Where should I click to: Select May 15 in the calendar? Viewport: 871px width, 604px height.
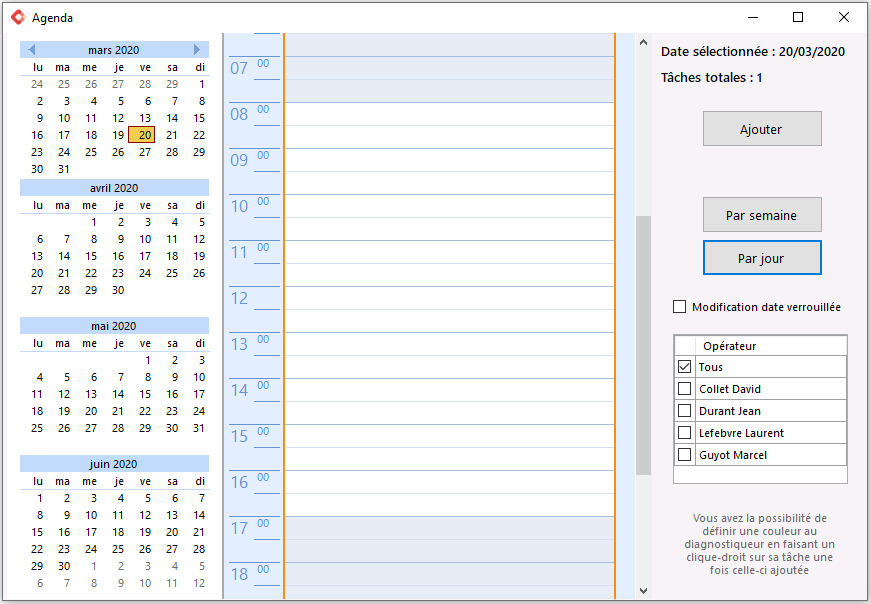[x=145, y=394]
